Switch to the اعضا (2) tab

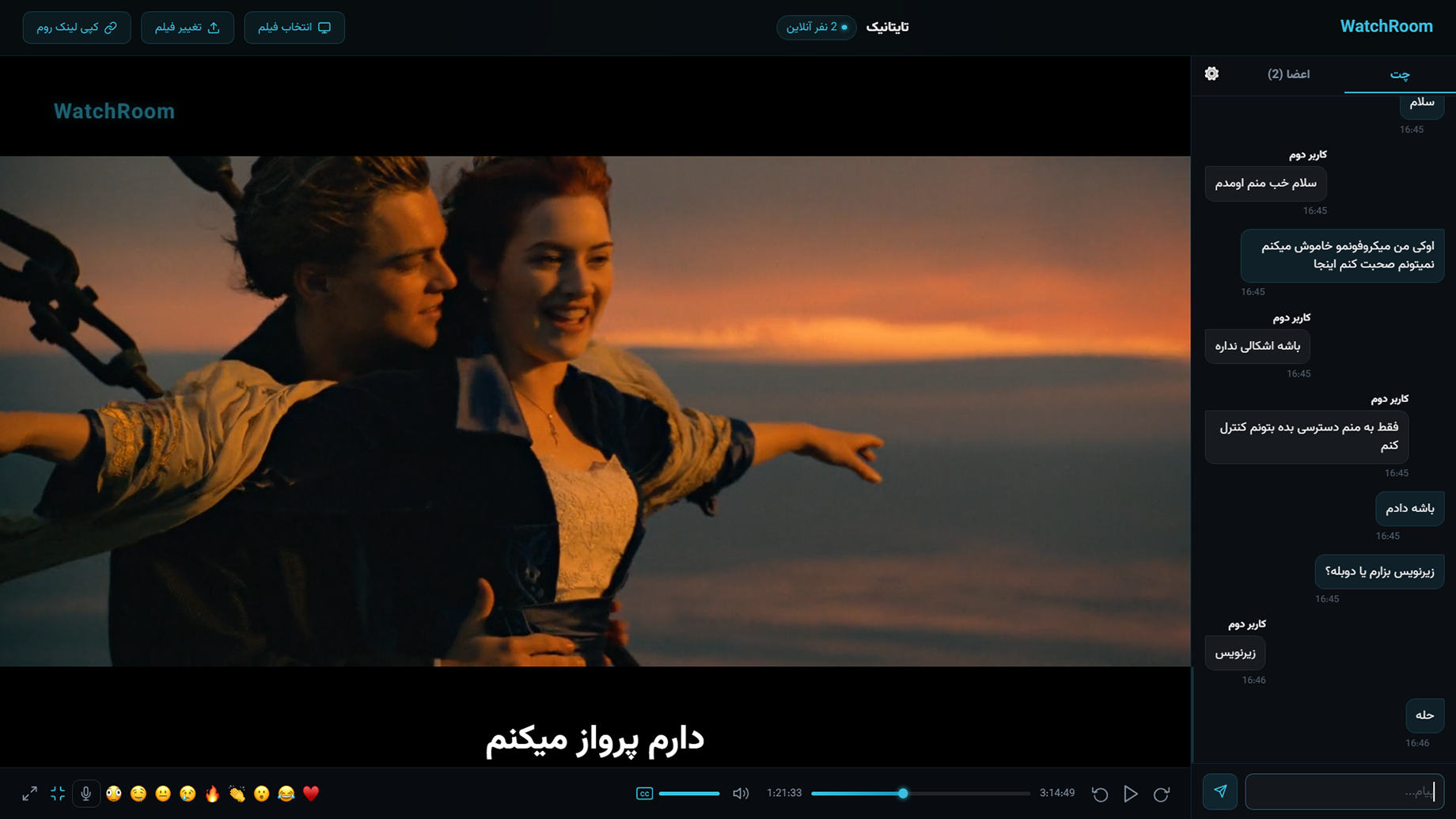pos(1288,74)
